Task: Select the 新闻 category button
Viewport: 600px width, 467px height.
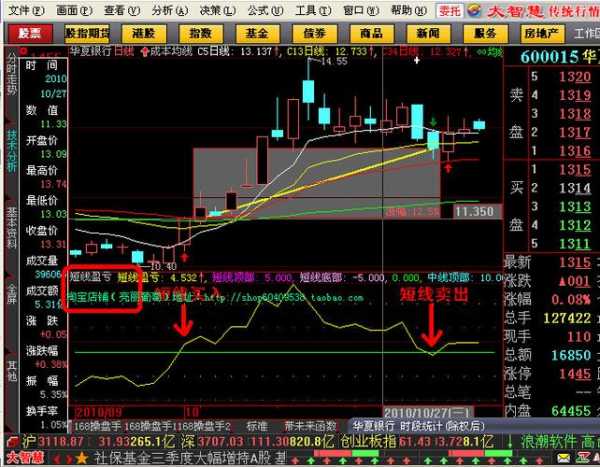Action: pos(428,34)
